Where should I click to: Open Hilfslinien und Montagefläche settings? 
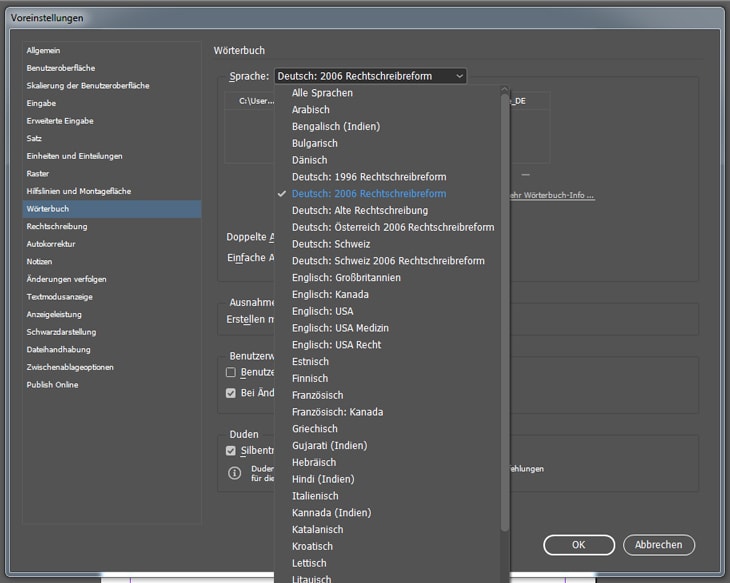click(x=79, y=191)
